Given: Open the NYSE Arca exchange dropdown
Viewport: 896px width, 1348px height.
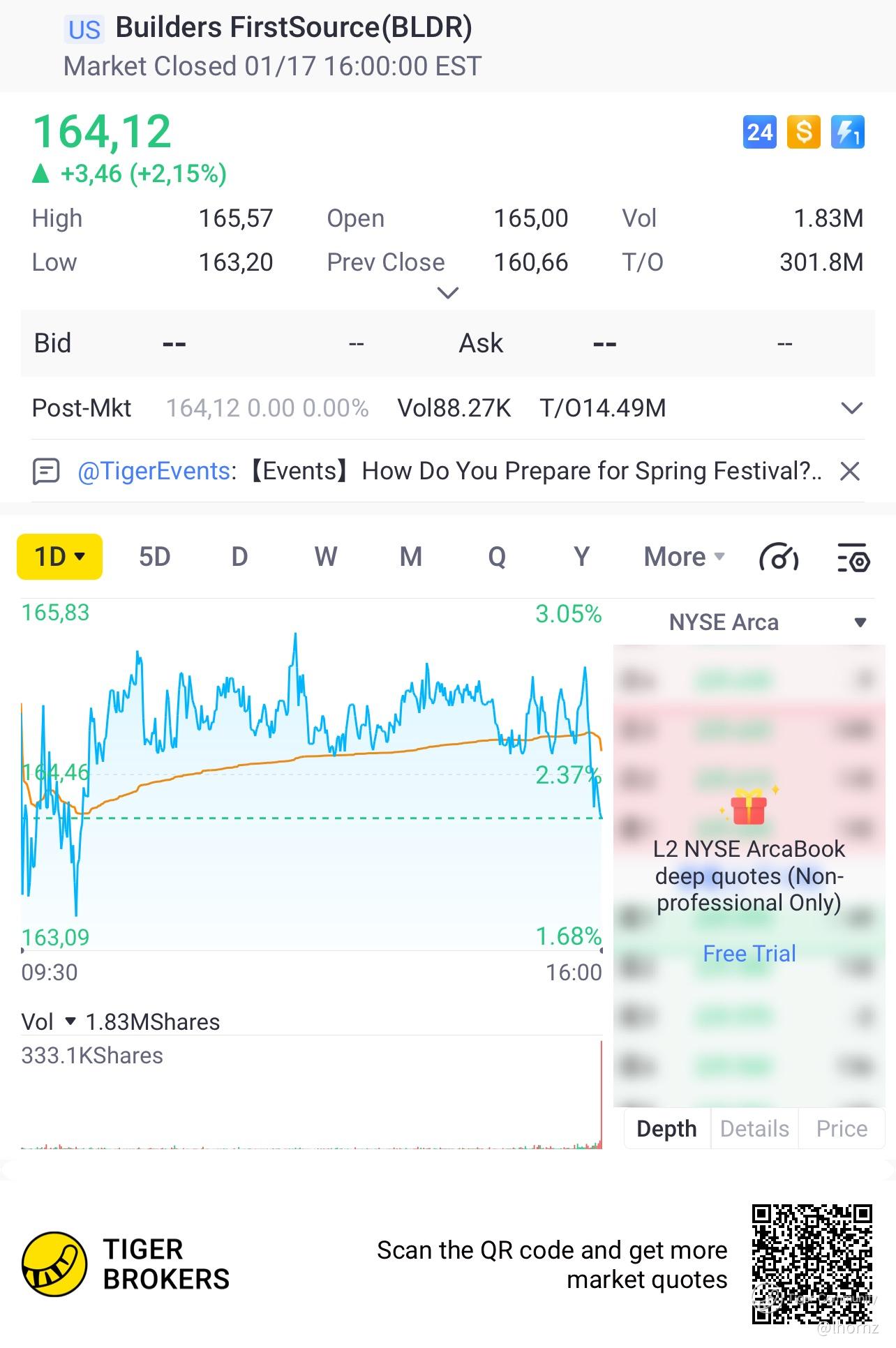Looking at the screenshot, I should (859, 622).
